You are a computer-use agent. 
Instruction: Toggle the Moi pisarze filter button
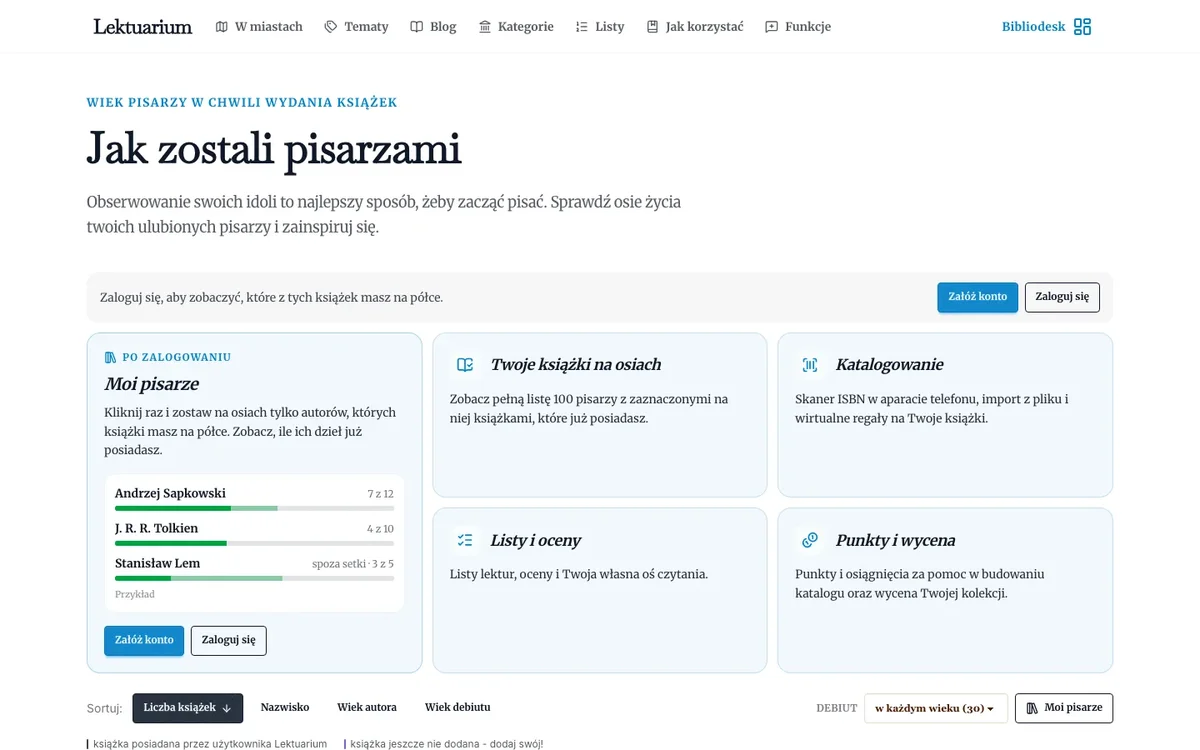click(x=1064, y=708)
